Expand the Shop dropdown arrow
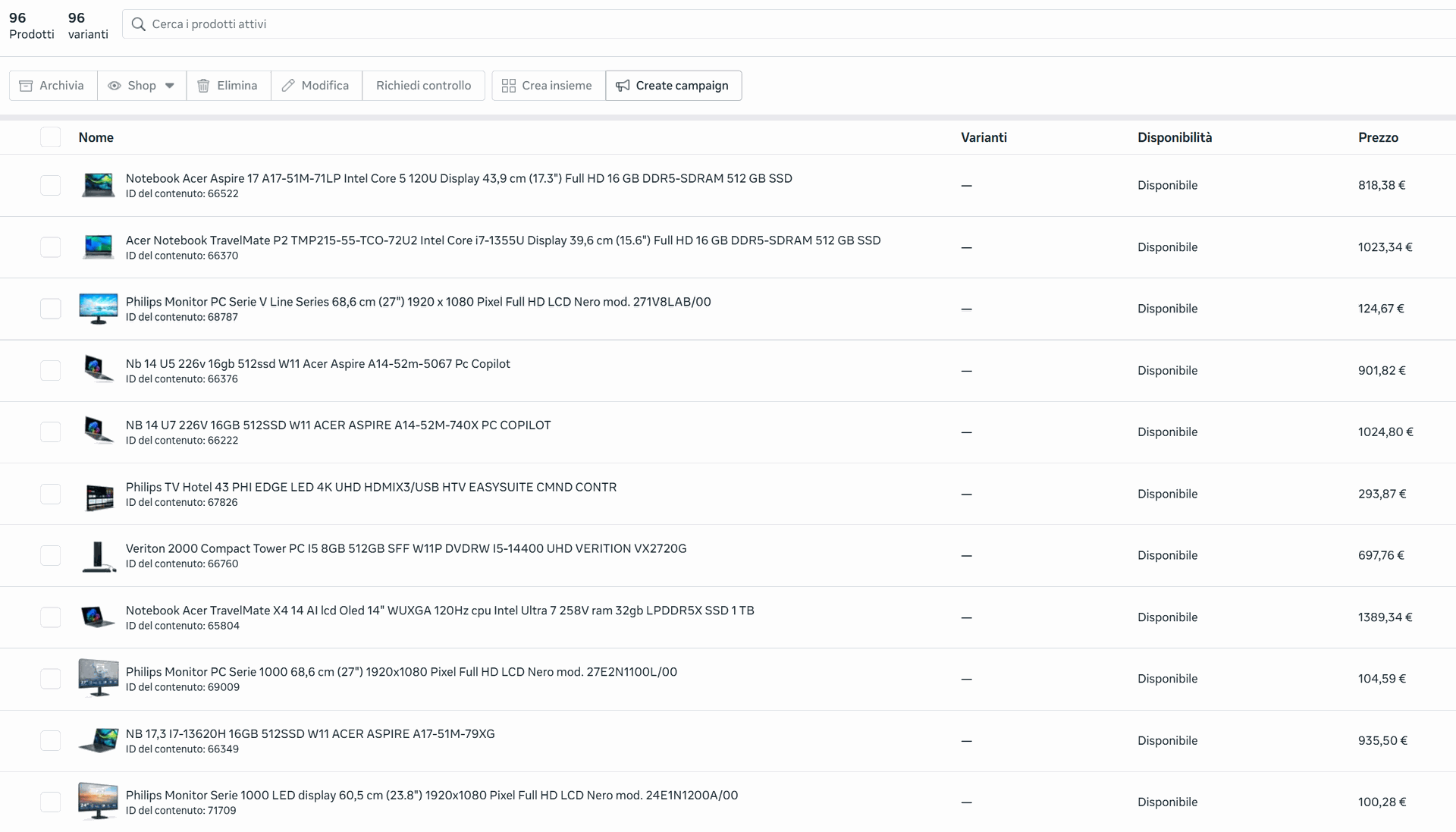 pos(170,86)
